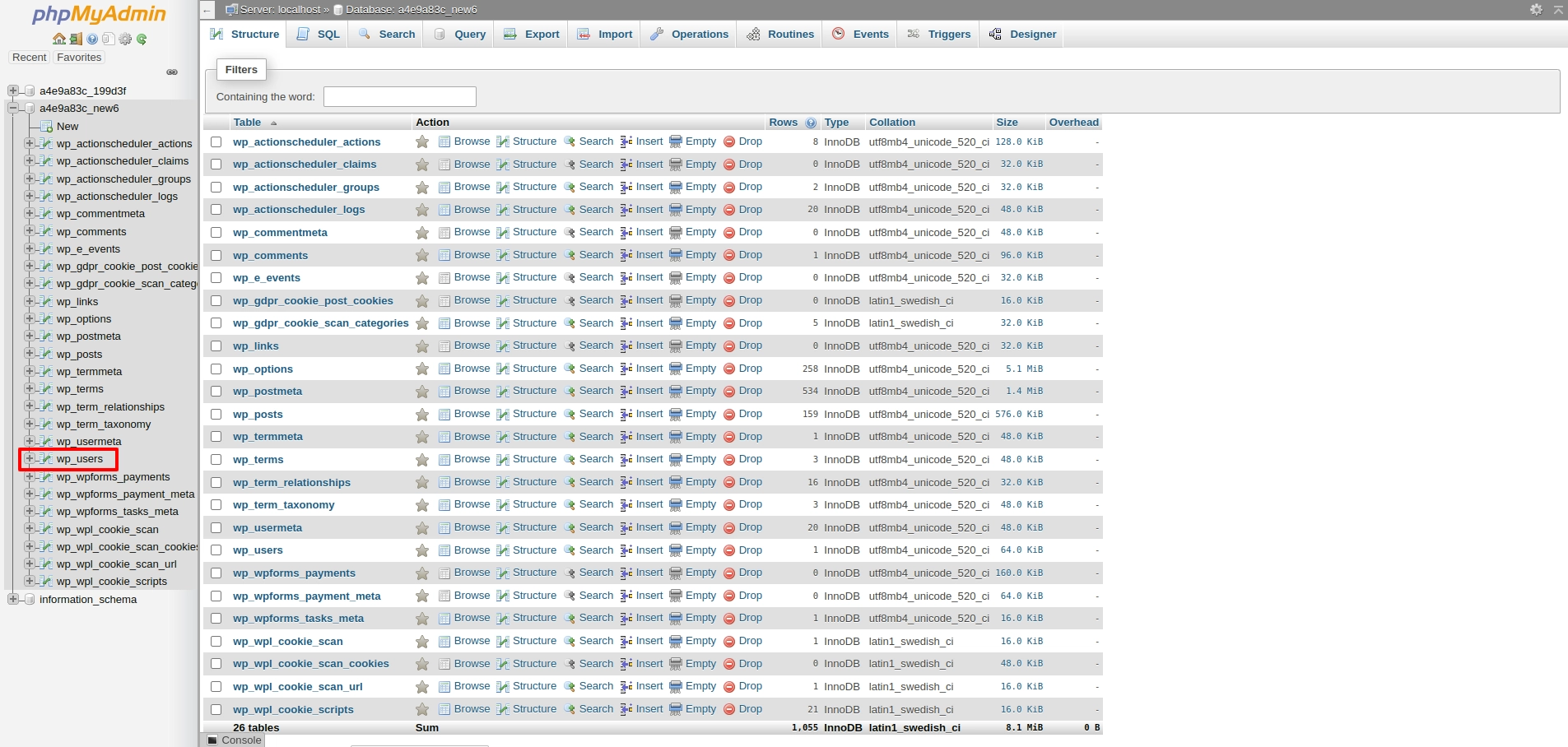Click star icon for wp_wpl_cookie_scripts row
The image size is (1568, 747).
422,709
